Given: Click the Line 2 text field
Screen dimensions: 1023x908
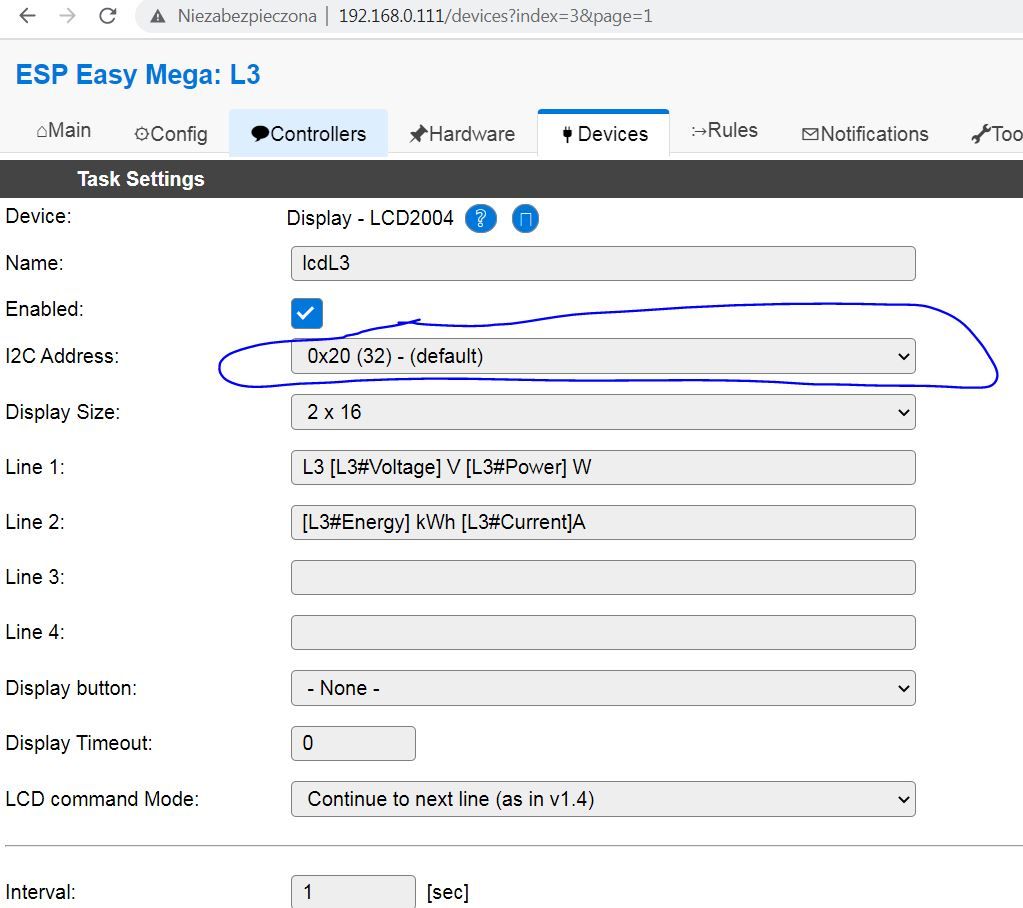Looking at the screenshot, I should [x=603, y=522].
